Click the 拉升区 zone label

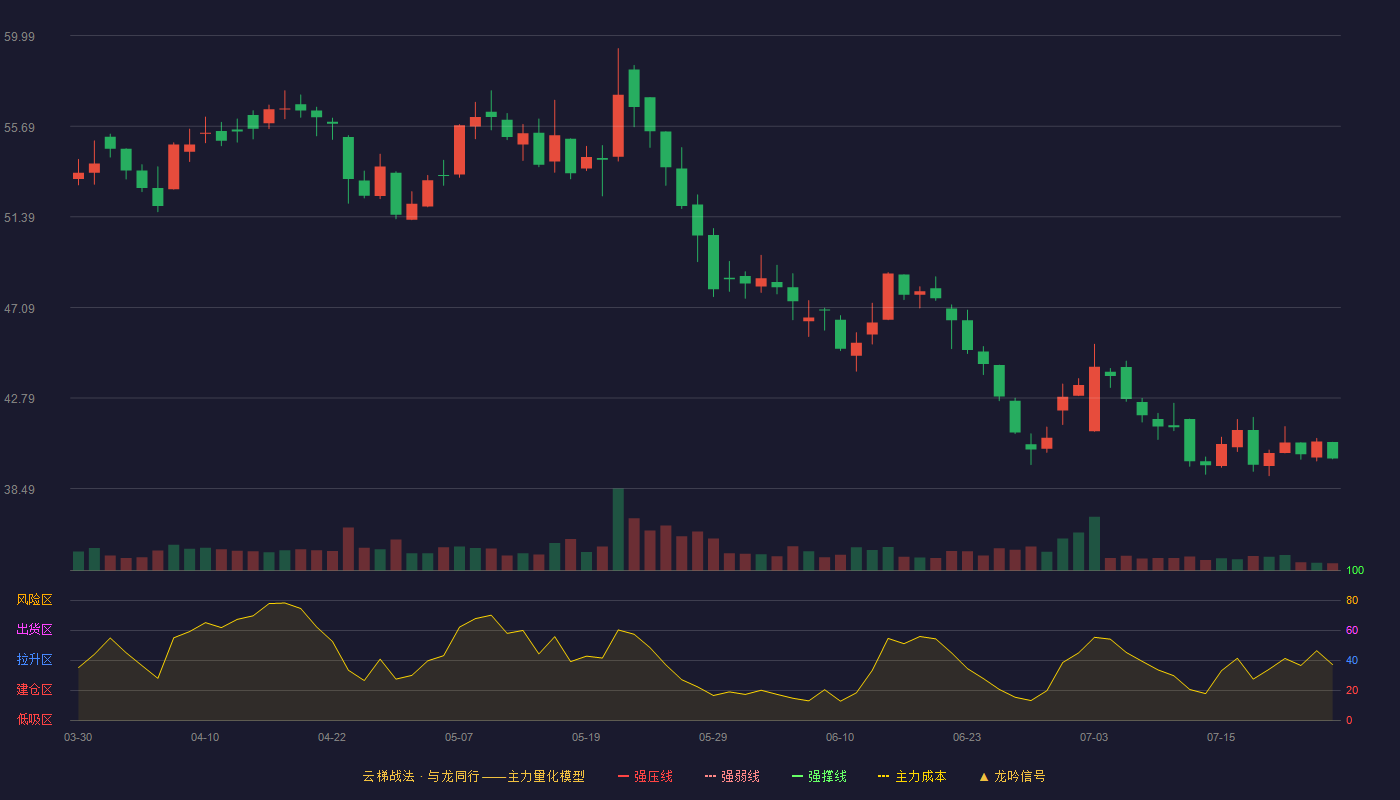34,660
